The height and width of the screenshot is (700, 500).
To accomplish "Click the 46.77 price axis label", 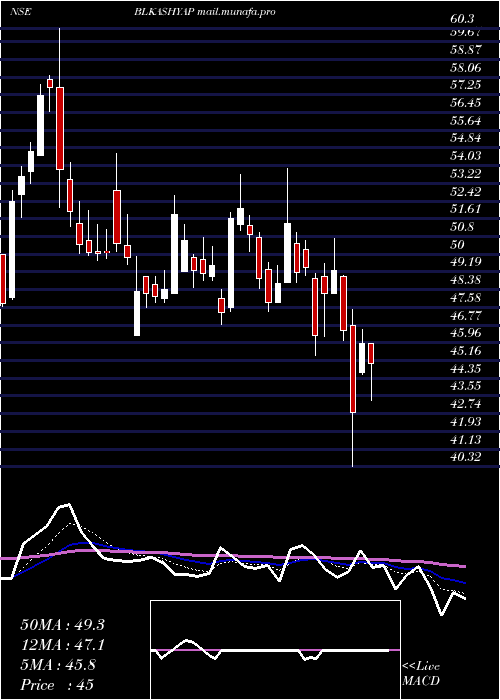I will (466, 315).
